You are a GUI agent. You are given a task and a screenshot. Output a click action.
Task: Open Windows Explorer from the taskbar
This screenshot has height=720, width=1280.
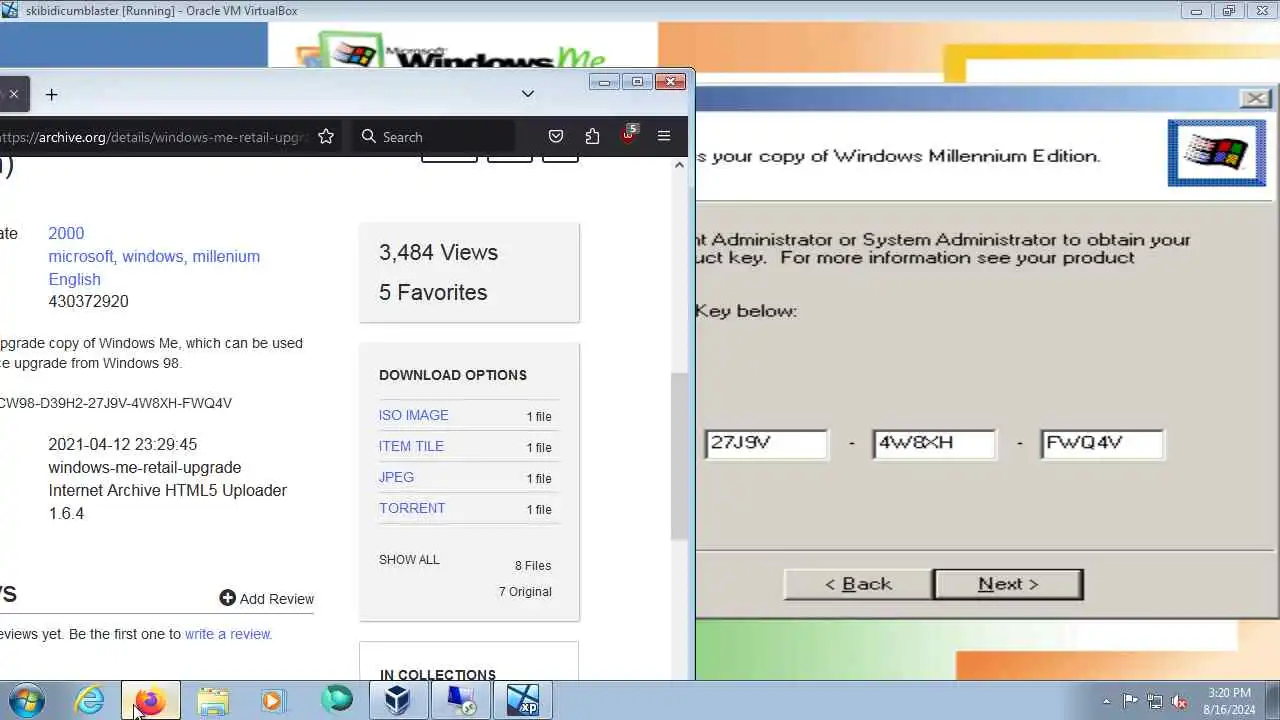(213, 701)
